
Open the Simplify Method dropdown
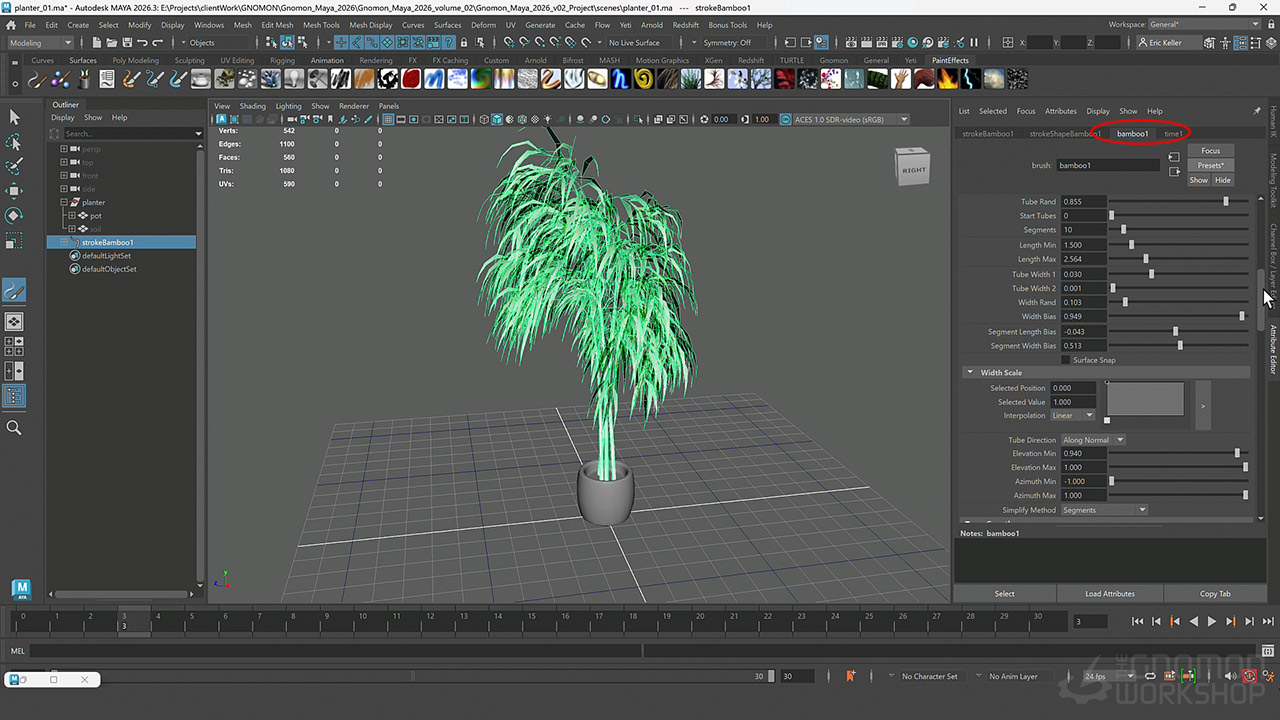coord(1104,510)
